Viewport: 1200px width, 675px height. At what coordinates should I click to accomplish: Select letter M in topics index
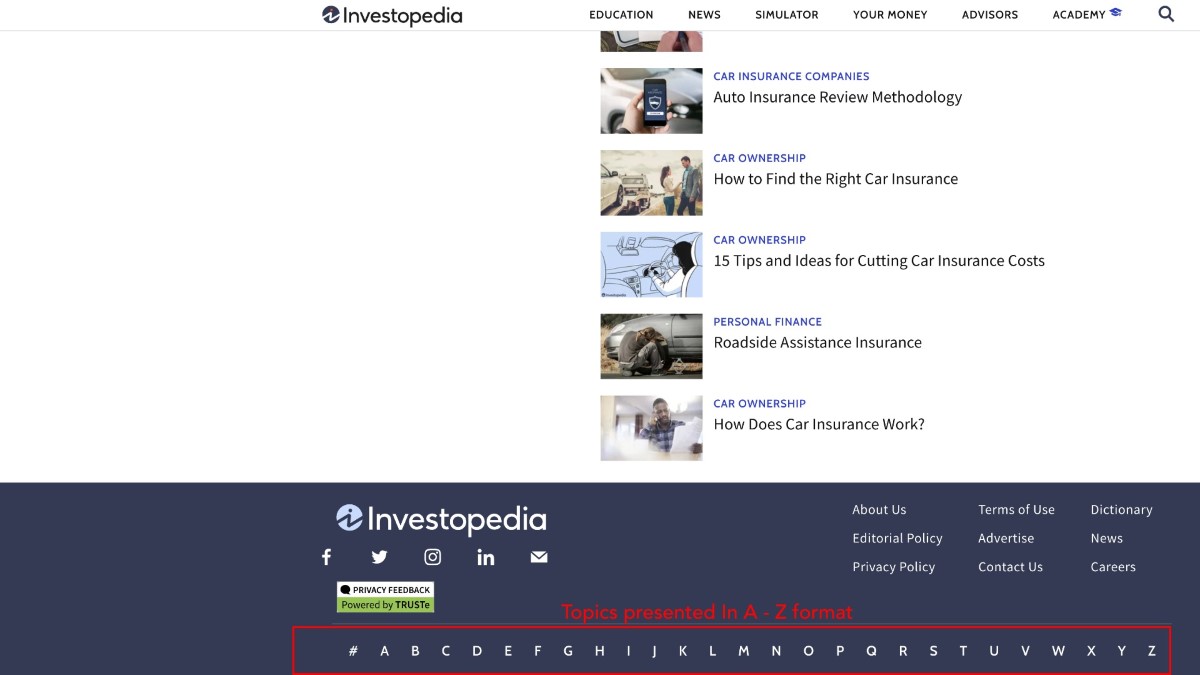click(744, 651)
